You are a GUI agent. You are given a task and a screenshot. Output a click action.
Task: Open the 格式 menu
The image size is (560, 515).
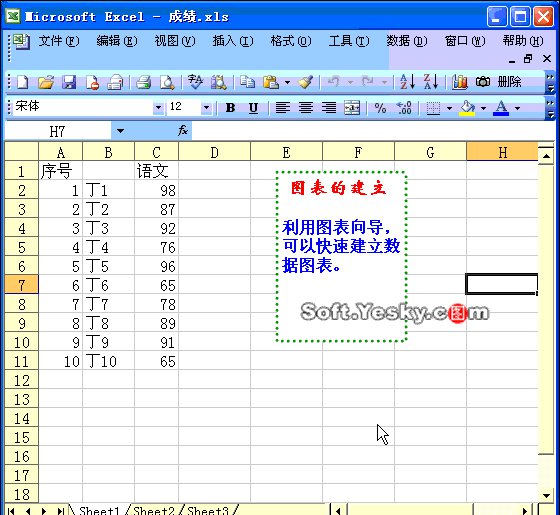pyautogui.click(x=291, y=41)
